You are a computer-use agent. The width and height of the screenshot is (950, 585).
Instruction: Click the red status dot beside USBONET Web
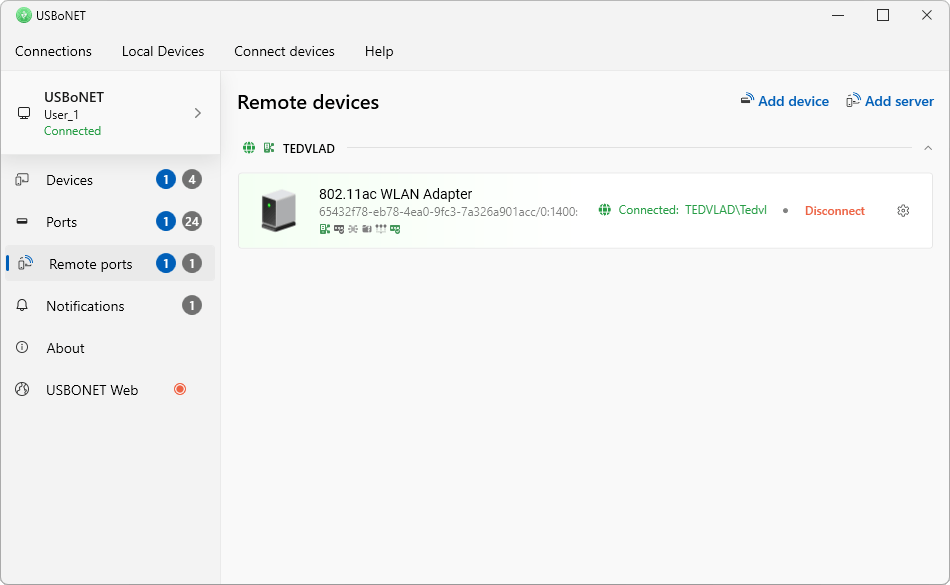click(x=180, y=389)
